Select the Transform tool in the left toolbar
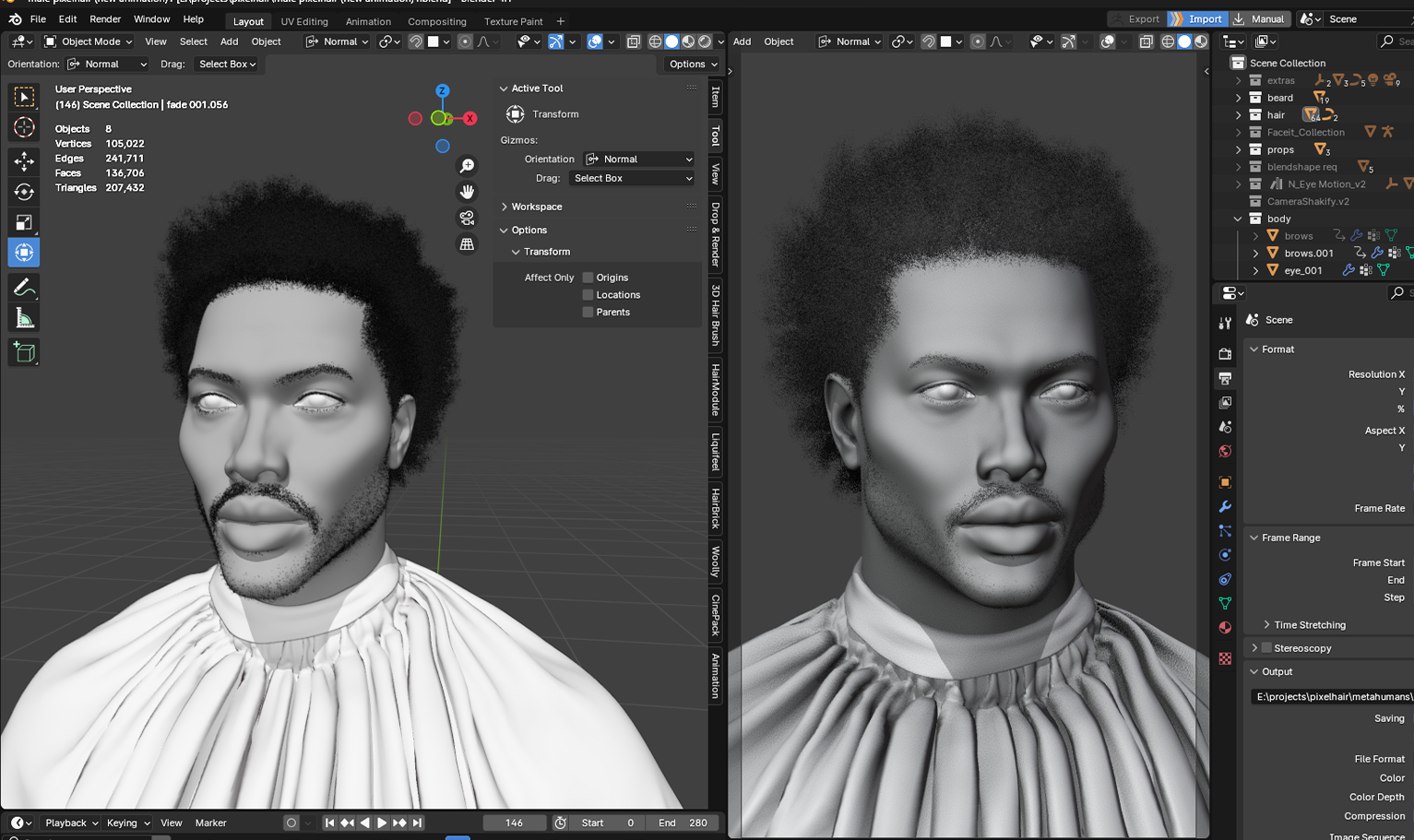 point(24,253)
